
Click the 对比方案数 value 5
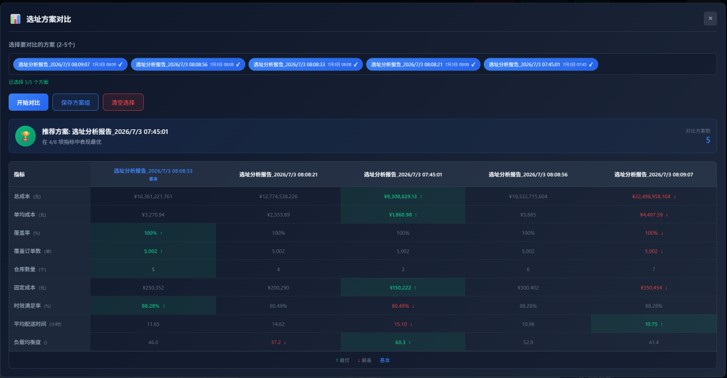click(708, 140)
